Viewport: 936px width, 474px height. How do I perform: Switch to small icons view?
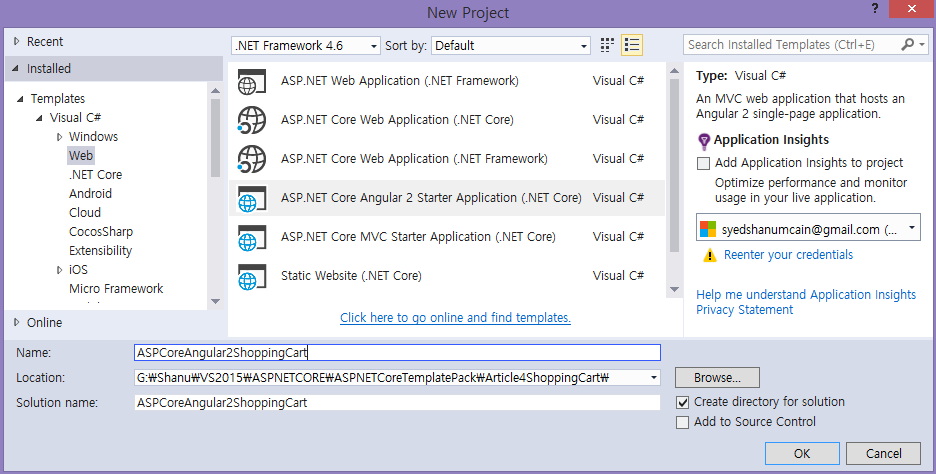607,45
